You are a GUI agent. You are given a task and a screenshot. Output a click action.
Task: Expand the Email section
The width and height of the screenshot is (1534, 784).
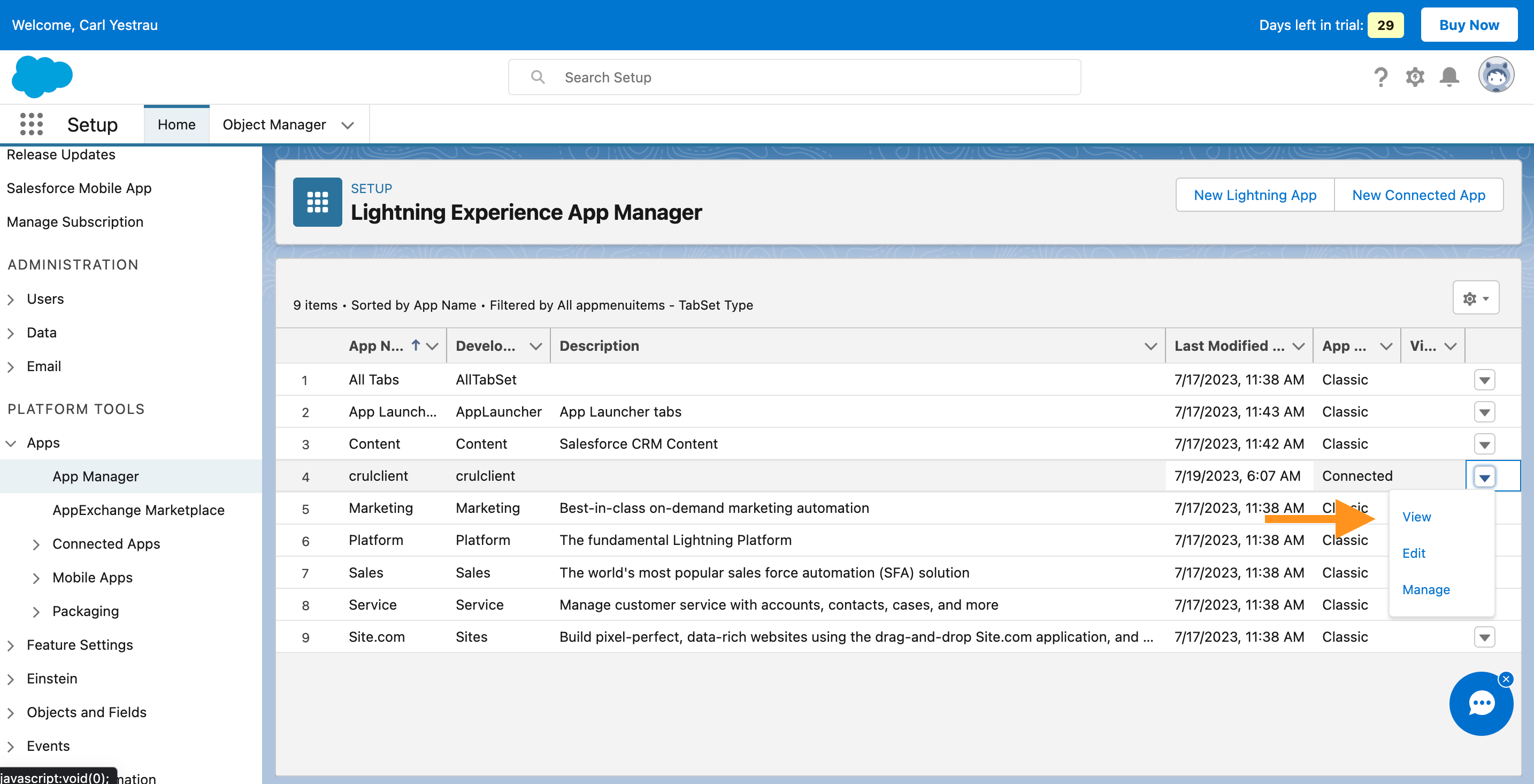[11, 367]
